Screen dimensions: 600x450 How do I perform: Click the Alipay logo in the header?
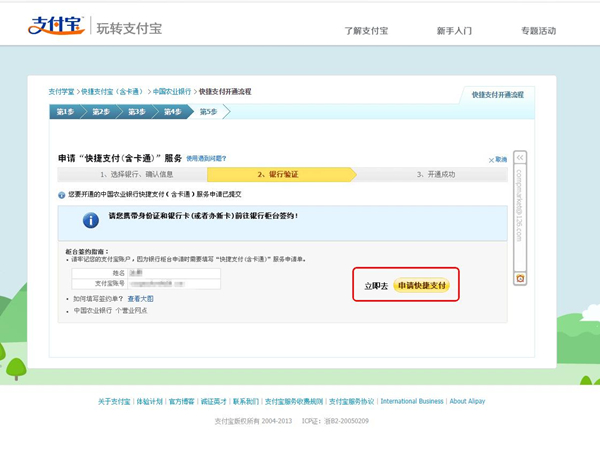pos(56,25)
